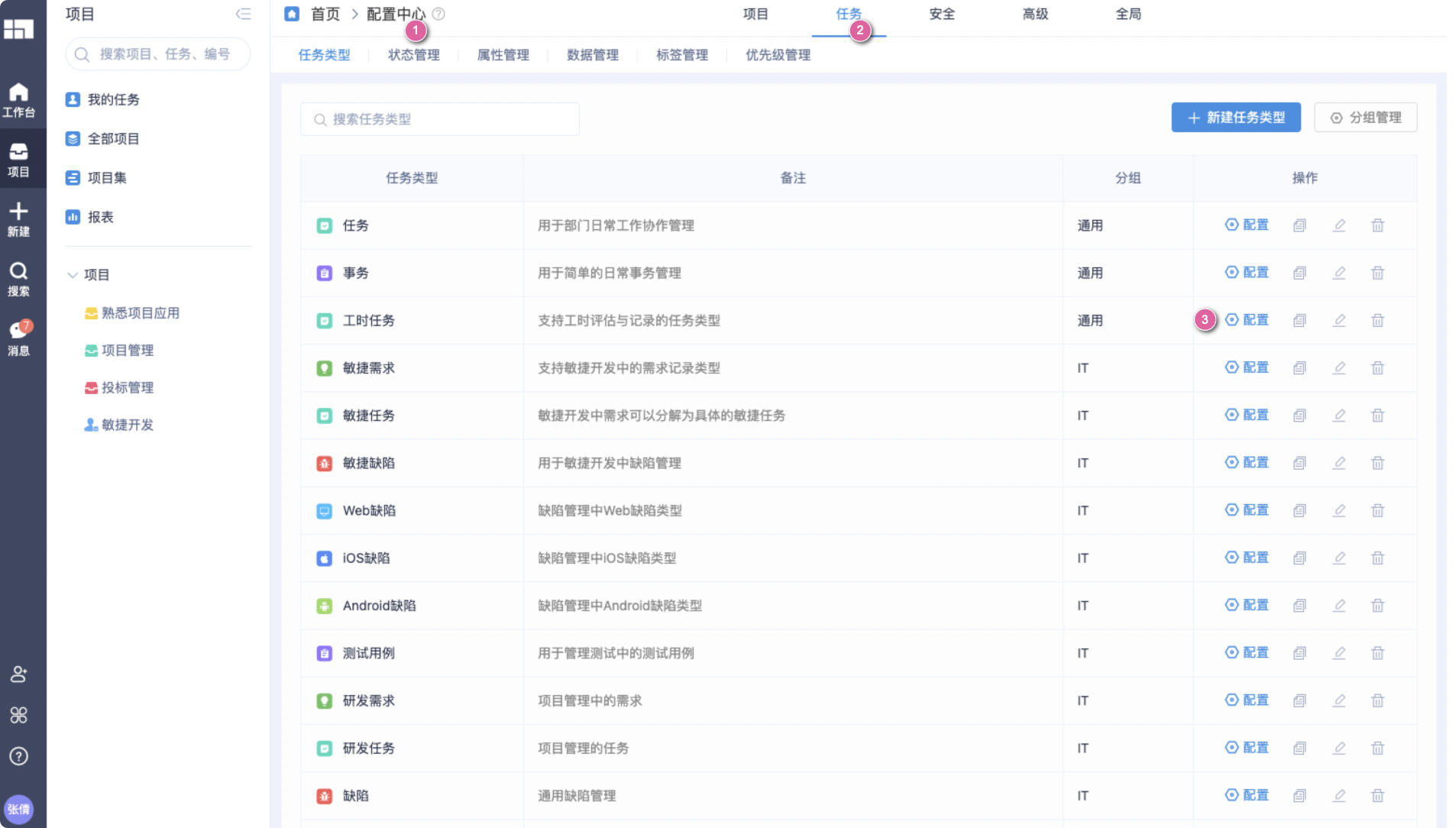The height and width of the screenshot is (828, 1456).
Task: Click the 张倩 user avatar
Action: 19,809
